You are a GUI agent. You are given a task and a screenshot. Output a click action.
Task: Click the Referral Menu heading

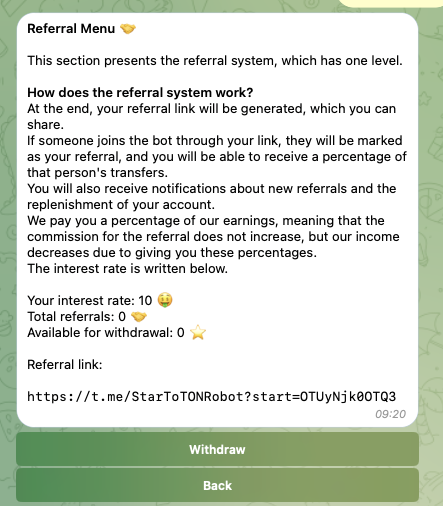point(71,29)
